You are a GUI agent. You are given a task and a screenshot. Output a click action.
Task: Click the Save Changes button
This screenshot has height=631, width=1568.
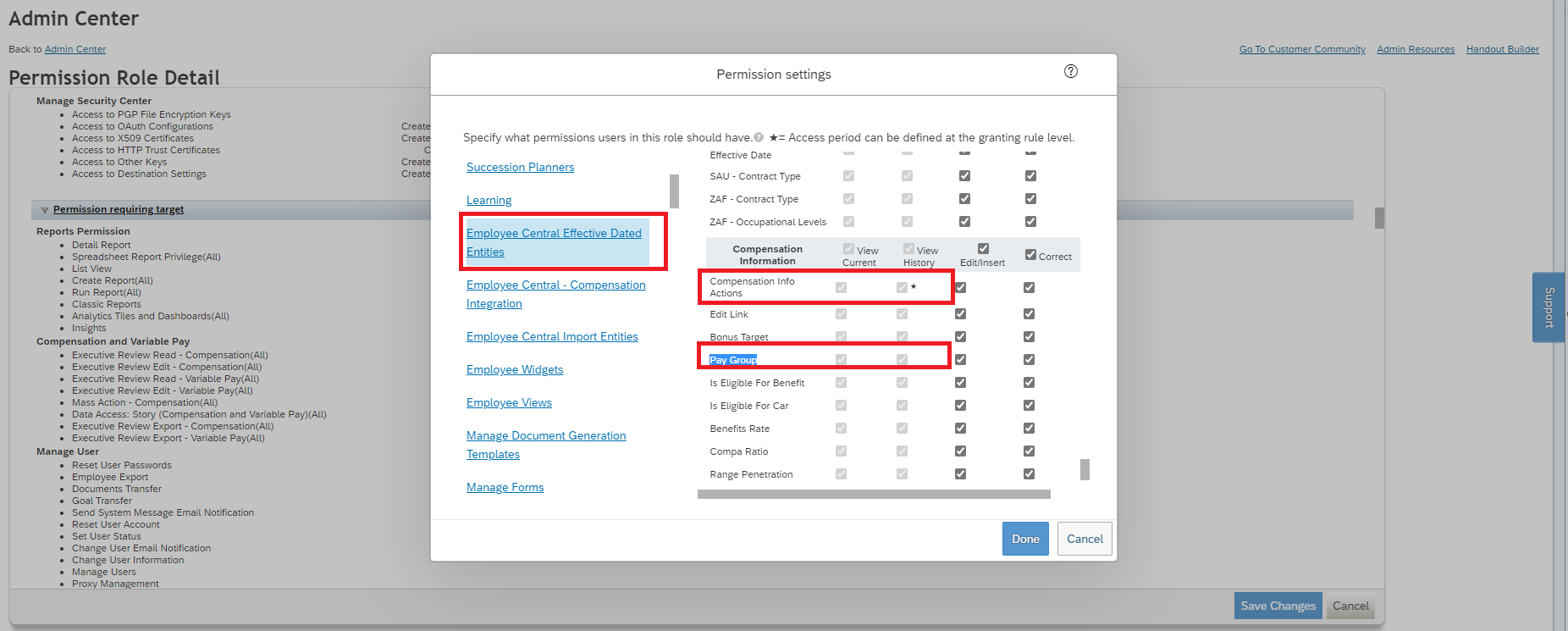pyautogui.click(x=1278, y=606)
